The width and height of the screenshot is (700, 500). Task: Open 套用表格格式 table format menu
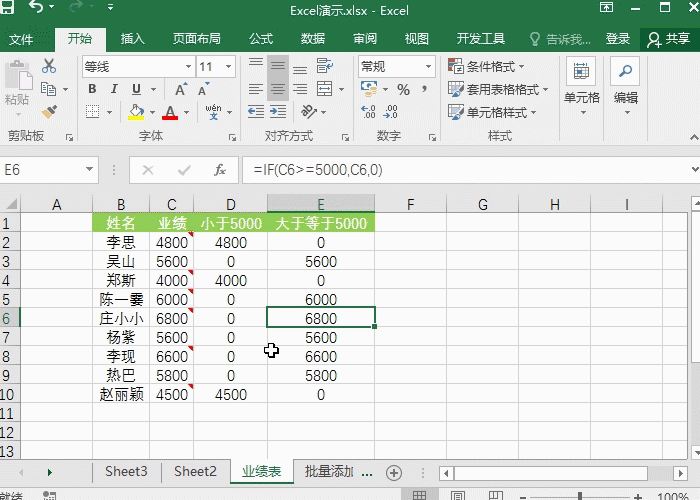498,89
